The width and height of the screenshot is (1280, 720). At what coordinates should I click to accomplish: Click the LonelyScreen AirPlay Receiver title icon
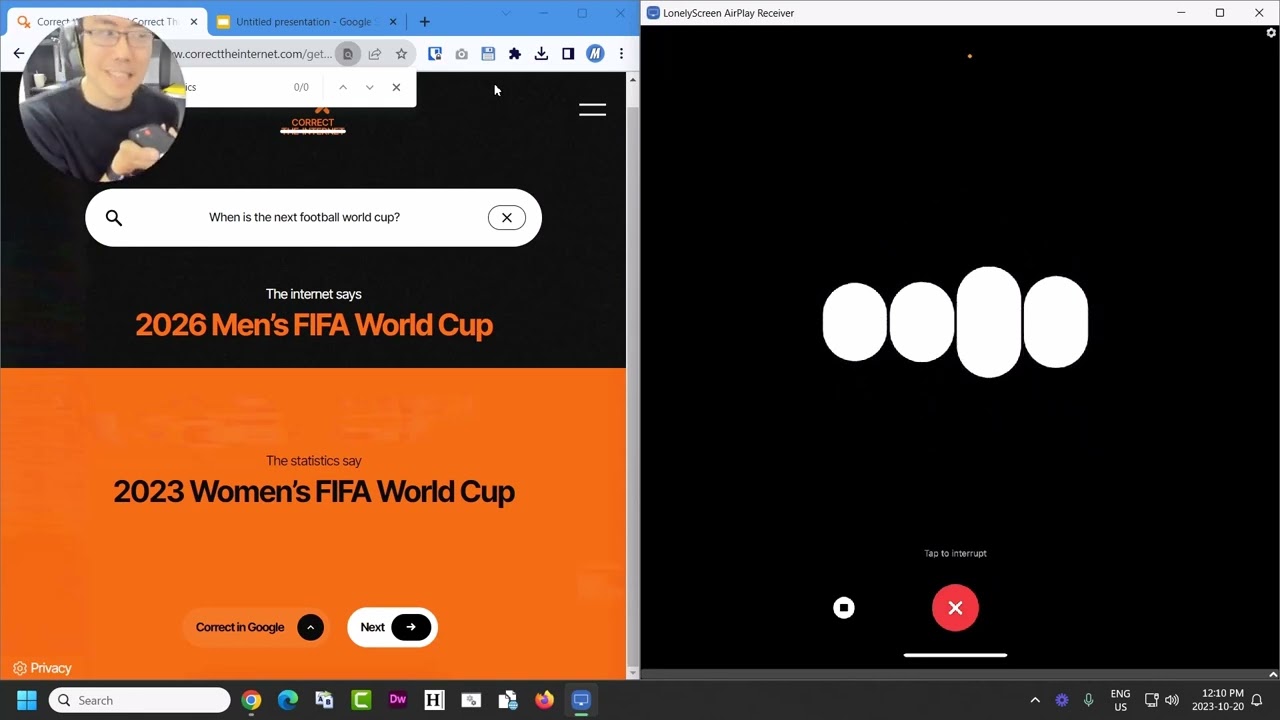[653, 13]
